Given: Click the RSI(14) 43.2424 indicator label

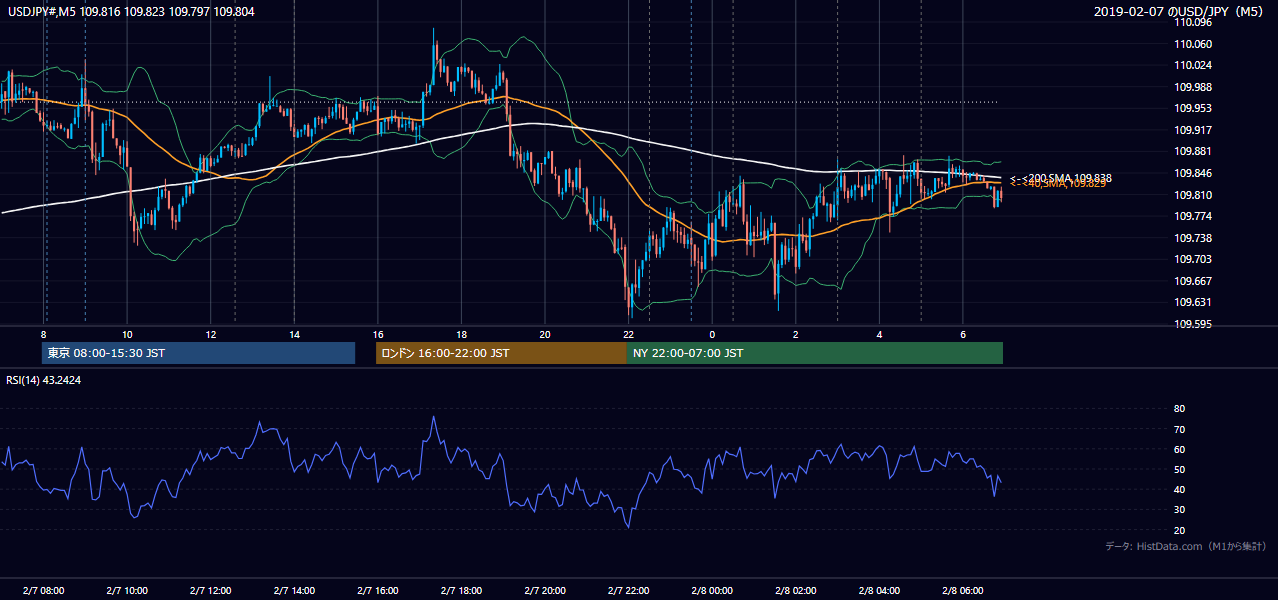Looking at the screenshot, I should click(x=43, y=380).
